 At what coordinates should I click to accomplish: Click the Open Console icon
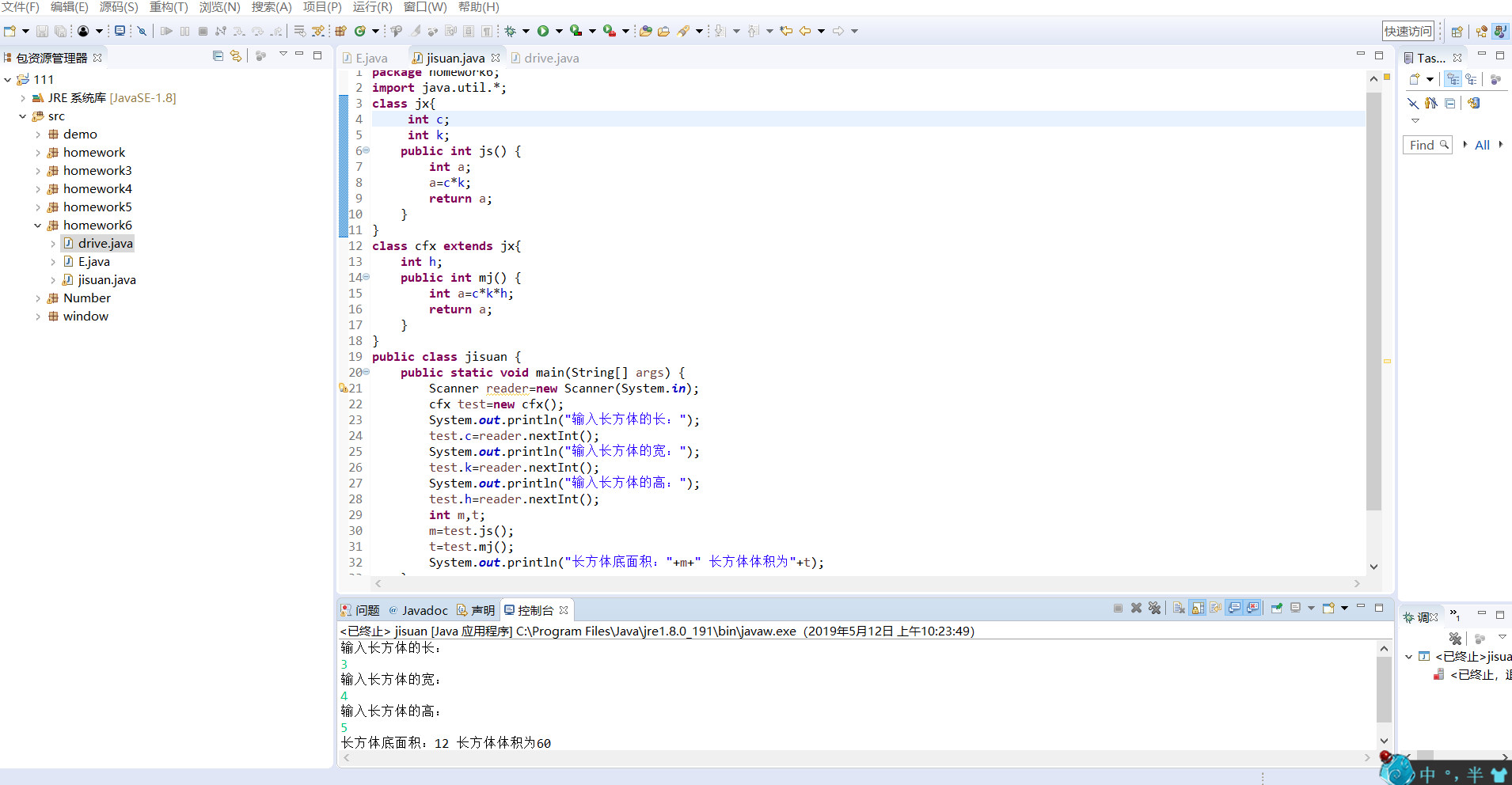coord(1328,608)
